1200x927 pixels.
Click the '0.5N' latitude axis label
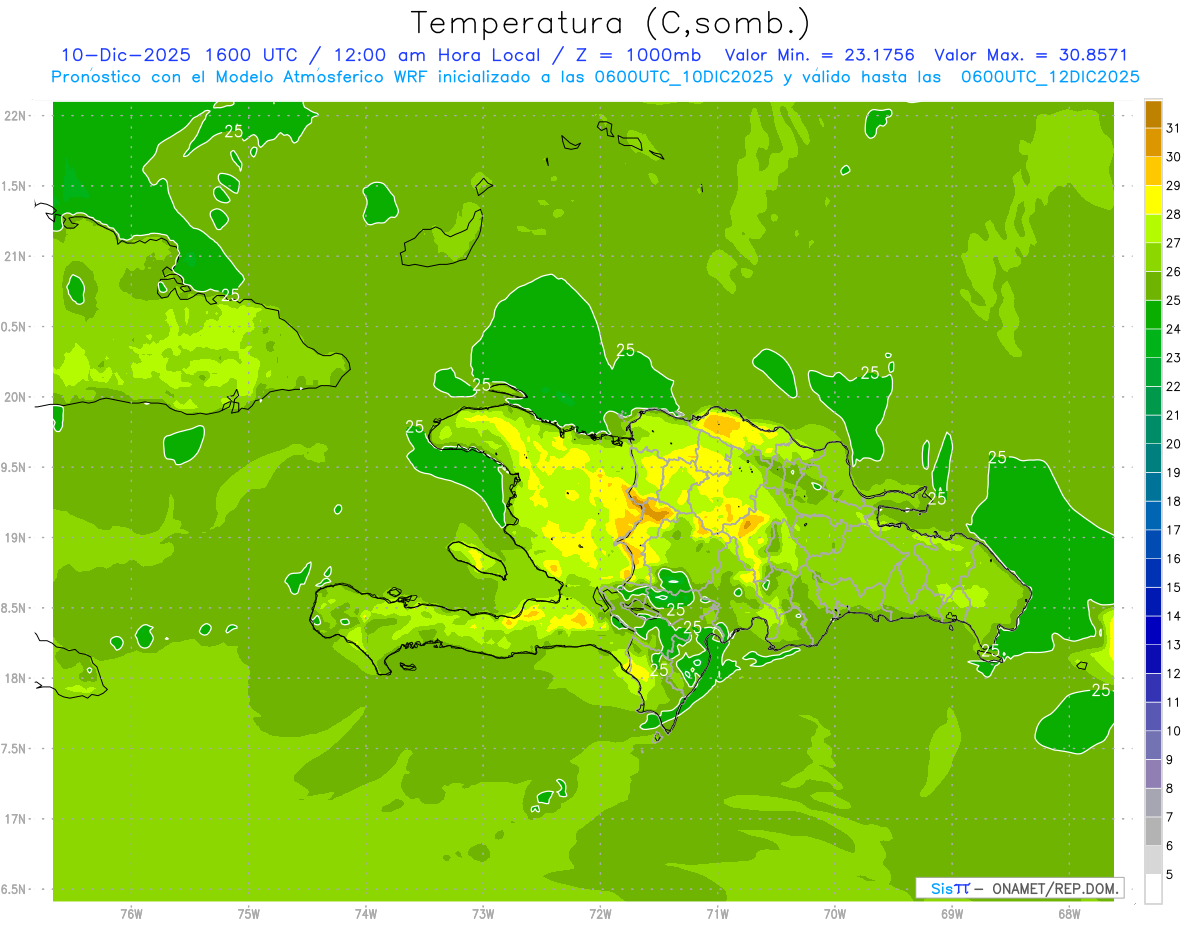[x=14, y=327]
